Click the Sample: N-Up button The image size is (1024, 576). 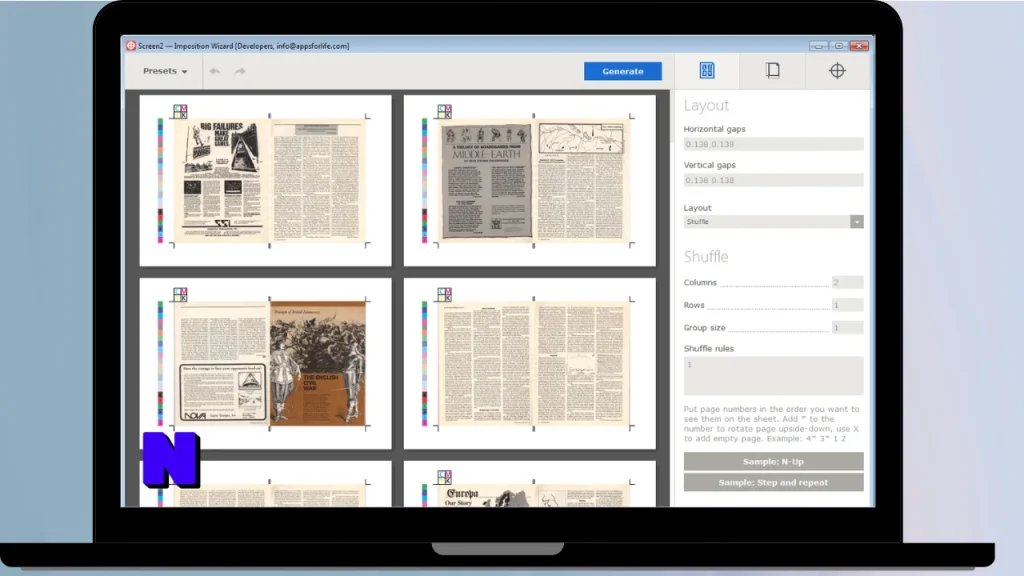(x=773, y=462)
